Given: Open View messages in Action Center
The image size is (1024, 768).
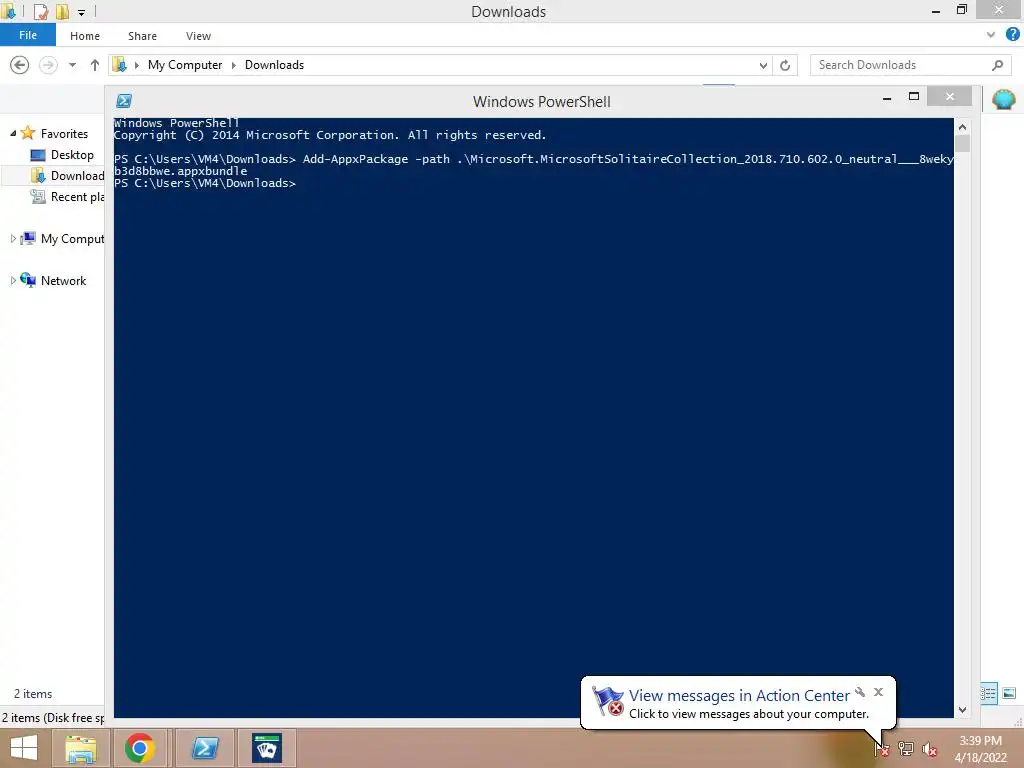Looking at the screenshot, I should (x=739, y=696).
